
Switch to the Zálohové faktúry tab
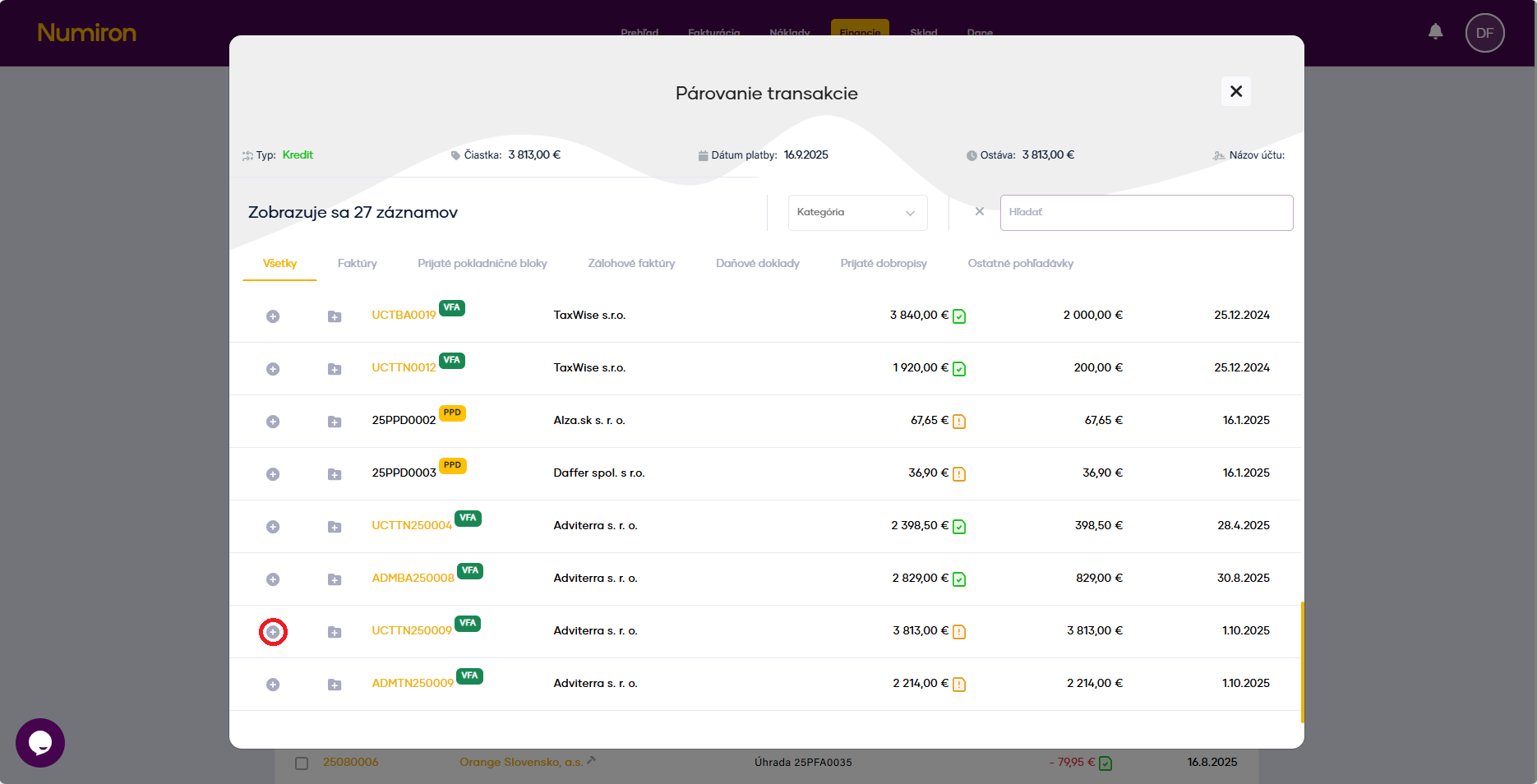(631, 264)
